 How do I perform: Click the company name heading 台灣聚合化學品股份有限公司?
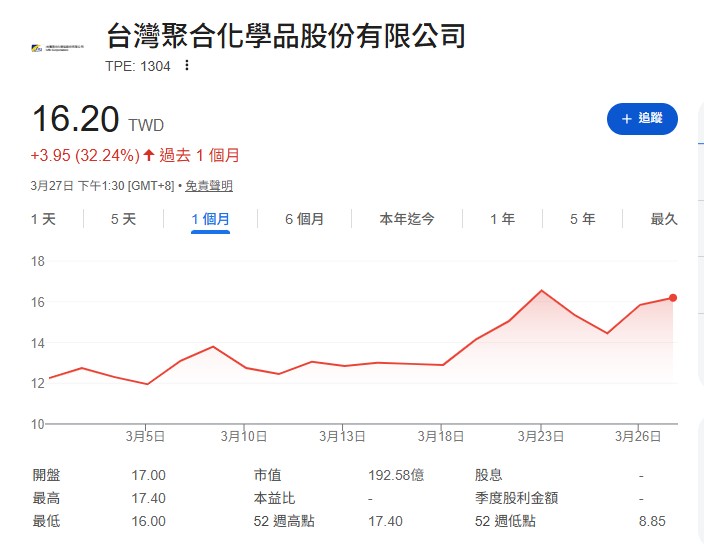286,35
